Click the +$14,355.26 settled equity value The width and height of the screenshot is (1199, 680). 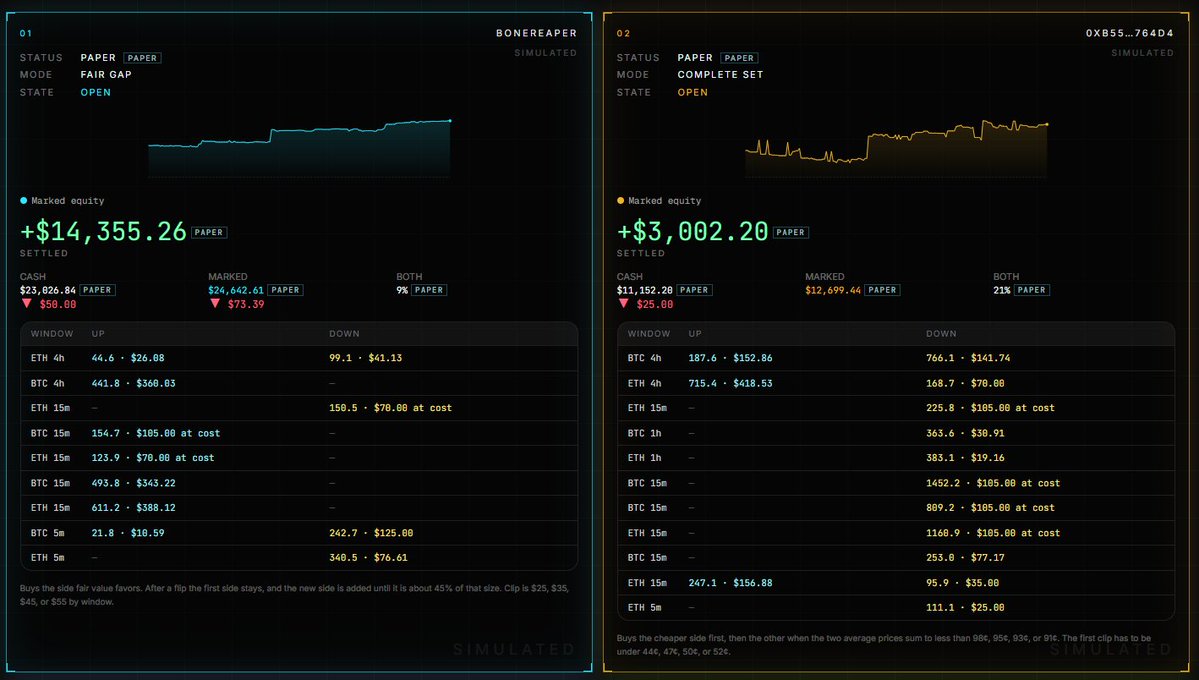103,231
